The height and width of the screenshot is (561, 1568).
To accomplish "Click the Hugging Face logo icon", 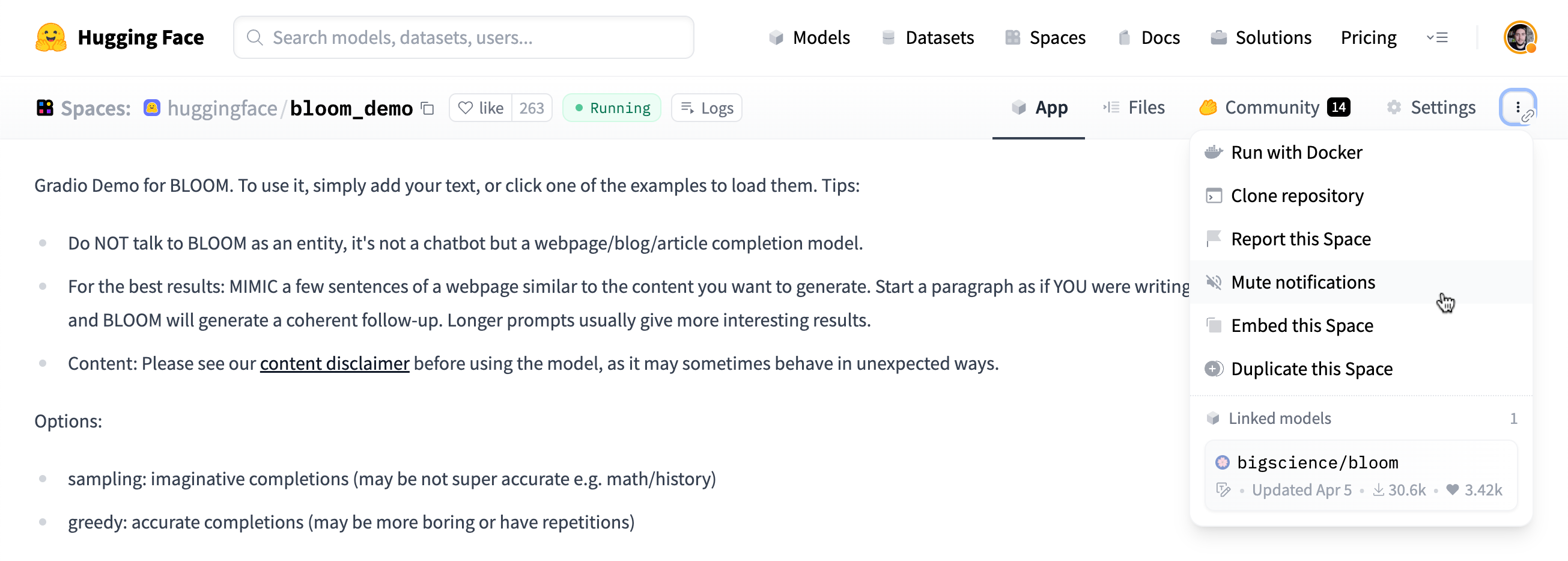I will tap(51, 38).
